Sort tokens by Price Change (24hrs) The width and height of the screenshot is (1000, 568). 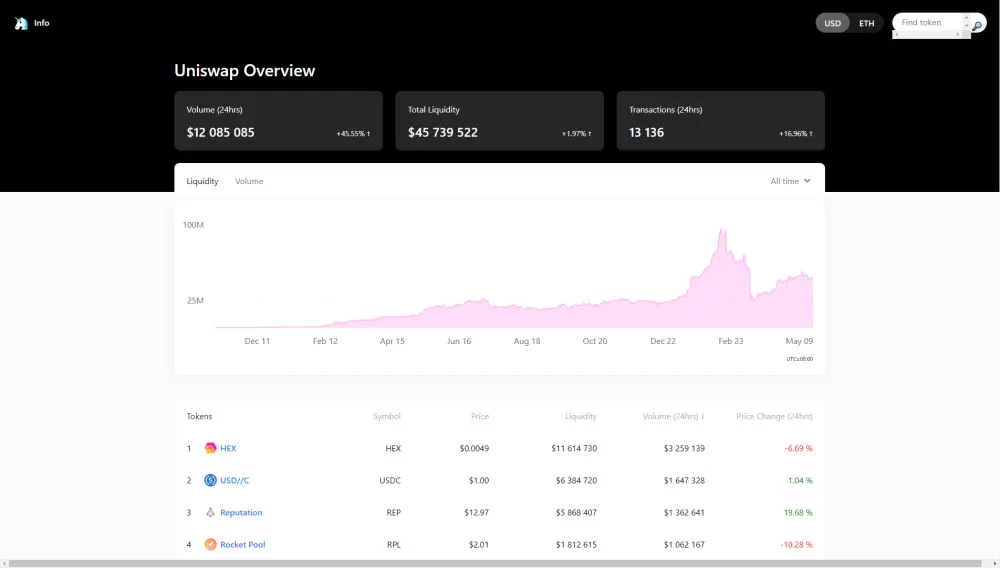pos(774,416)
